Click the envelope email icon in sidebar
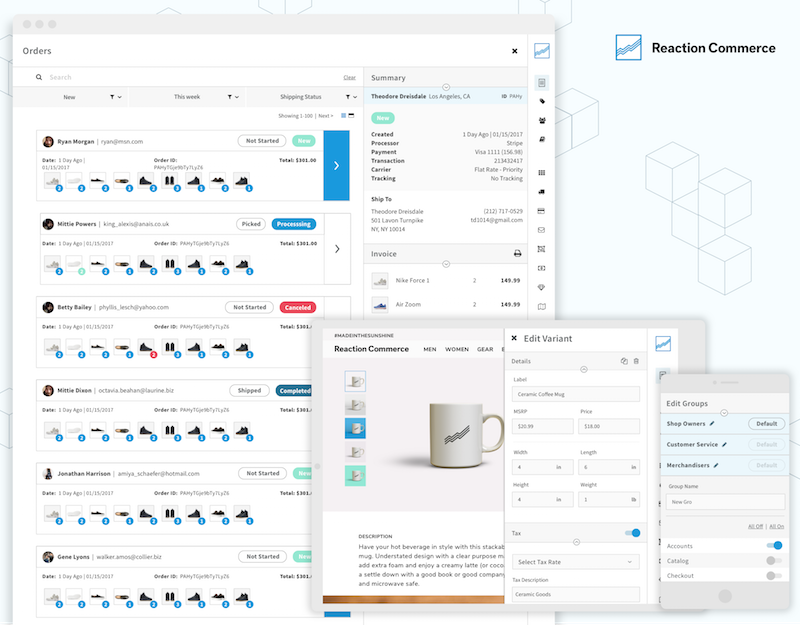 tap(542, 229)
